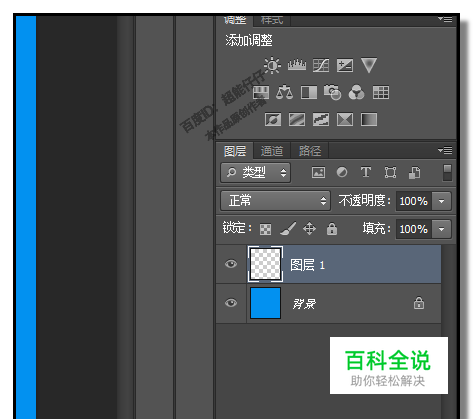473x419 pixels.
Task: Add a Gradient Map adjustment
Action: click(x=369, y=119)
